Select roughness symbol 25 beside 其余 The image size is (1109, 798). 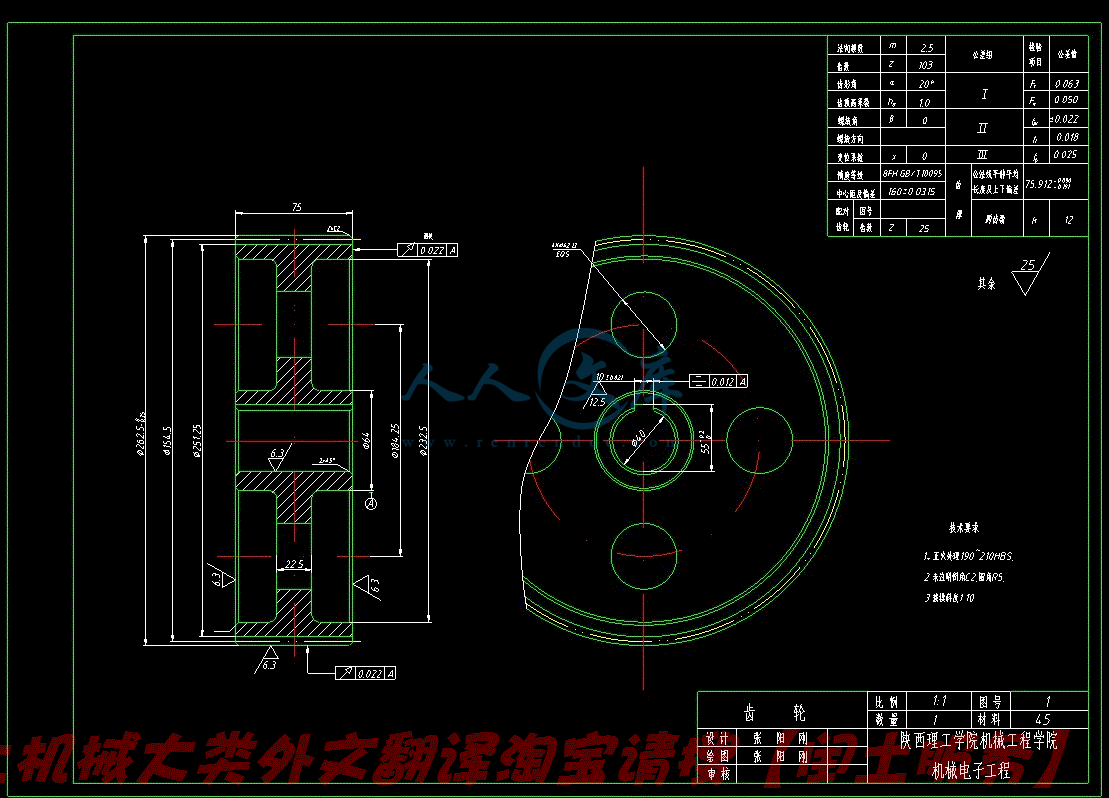(x=1030, y=273)
